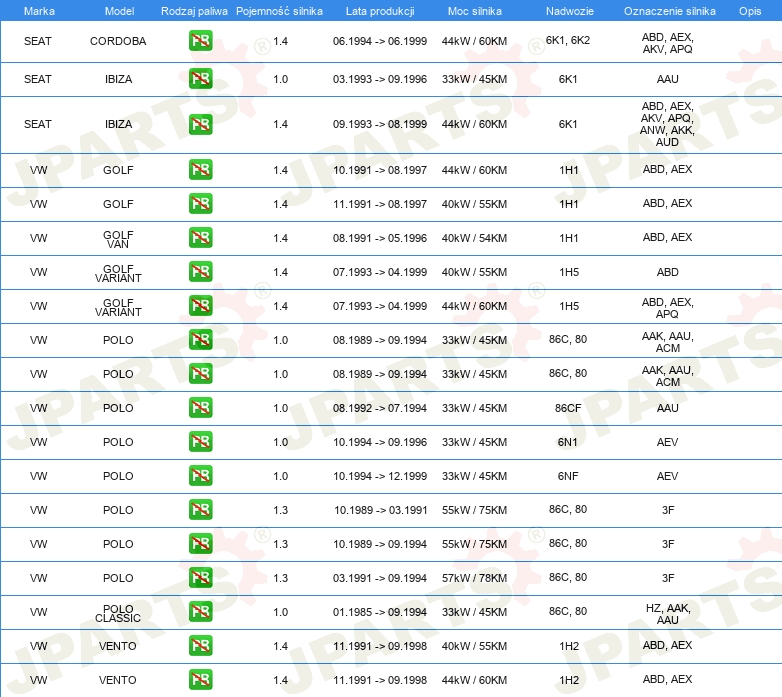Click the 6NF body cell
The width and height of the screenshot is (782, 697).
coord(568,476)
